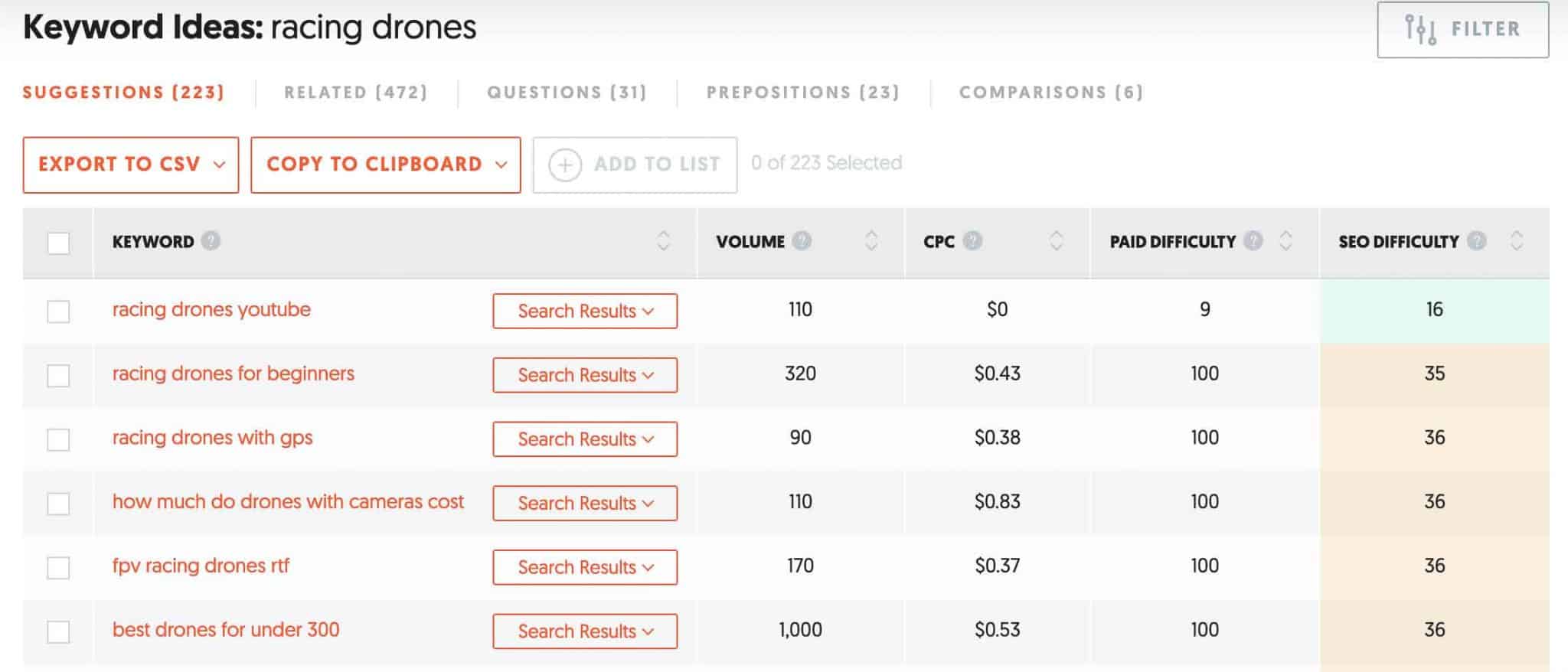Open the best drones for under 300 link

(226, 630)
